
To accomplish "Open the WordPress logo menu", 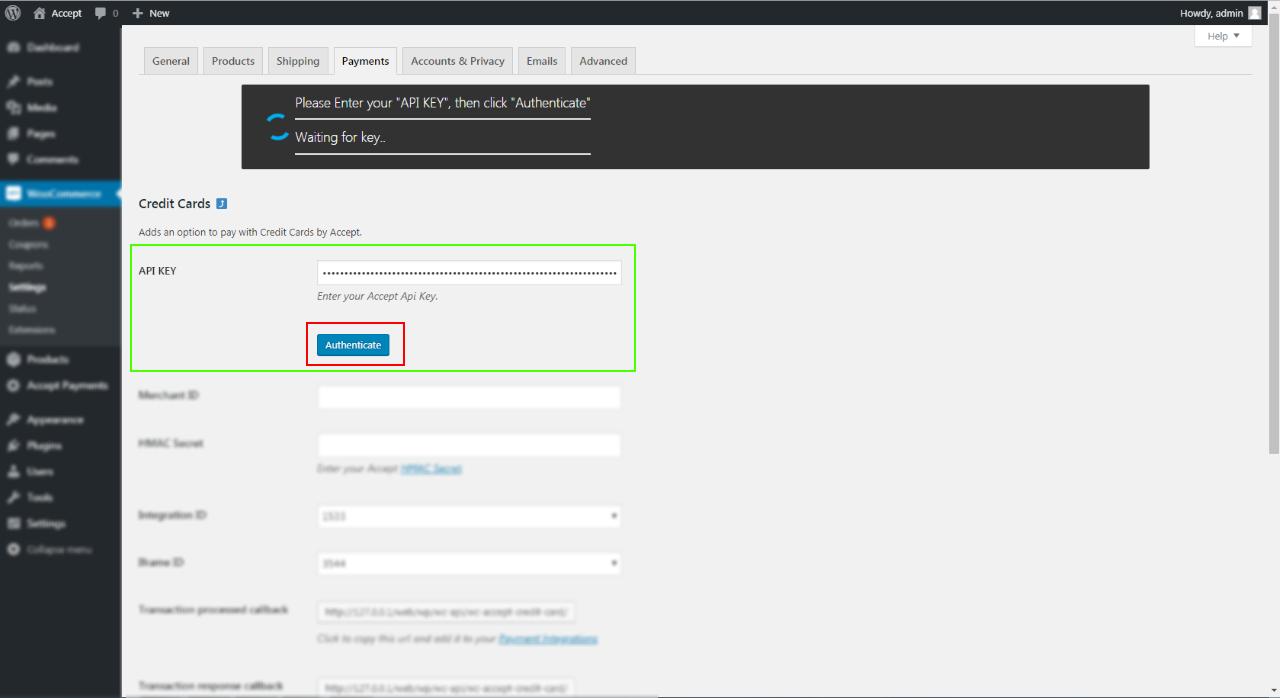I will point(13,13).
